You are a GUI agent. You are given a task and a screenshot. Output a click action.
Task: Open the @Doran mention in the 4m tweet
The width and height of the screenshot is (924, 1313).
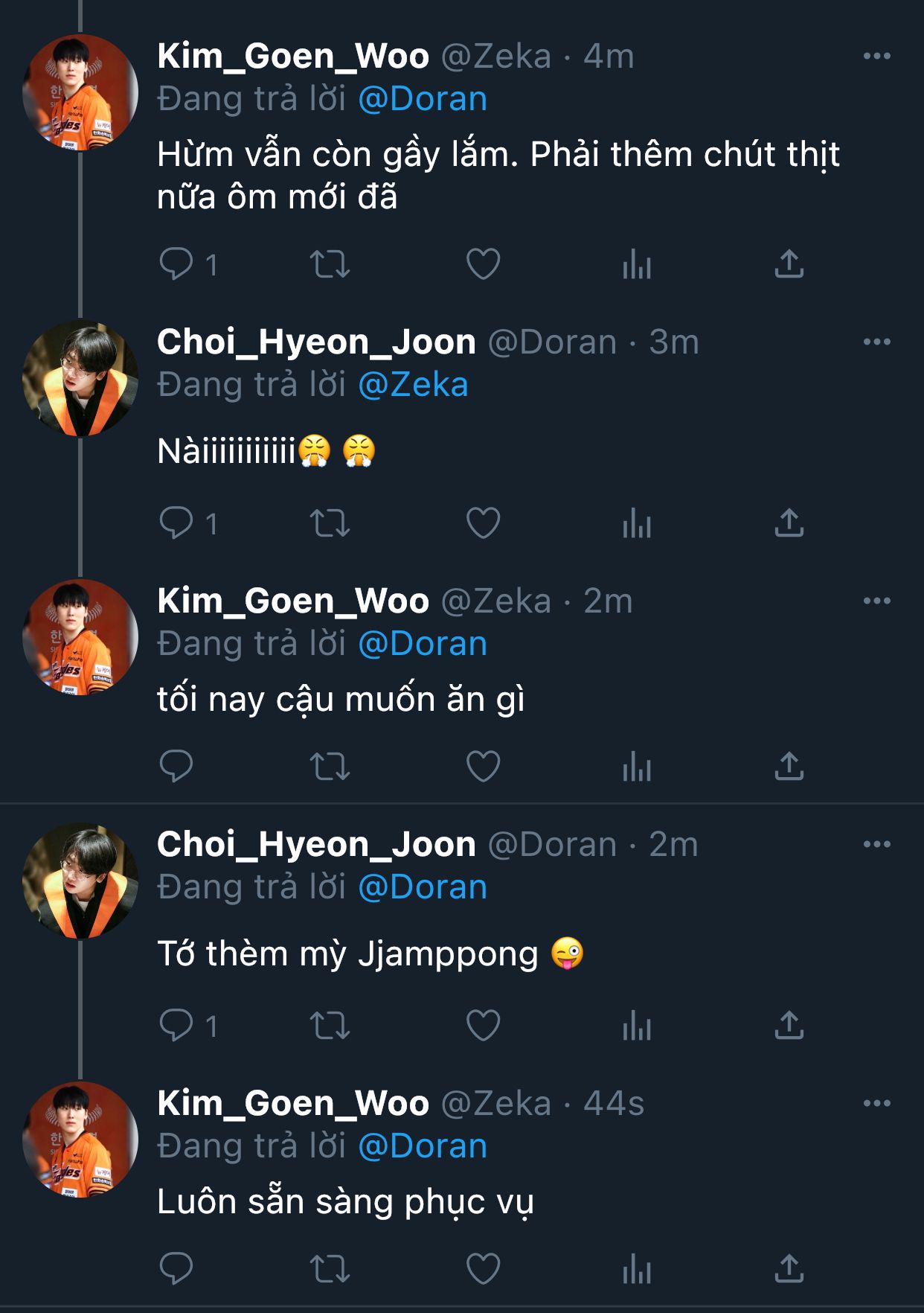(x=423, y=99)
